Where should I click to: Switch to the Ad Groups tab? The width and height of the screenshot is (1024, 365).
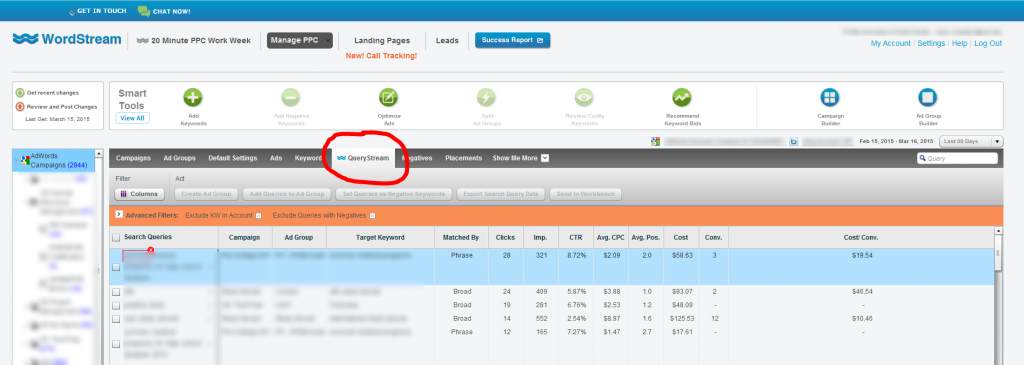pos(180,158)
